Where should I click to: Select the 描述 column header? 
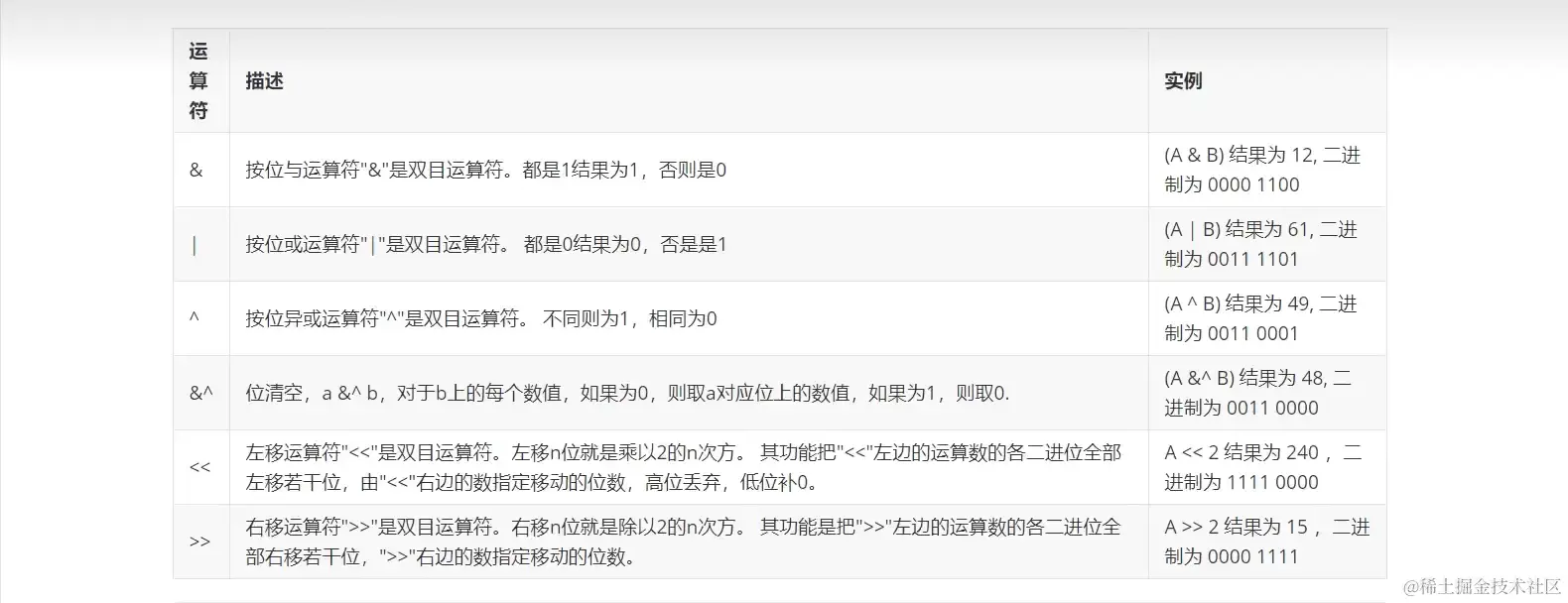pos(689,81)
